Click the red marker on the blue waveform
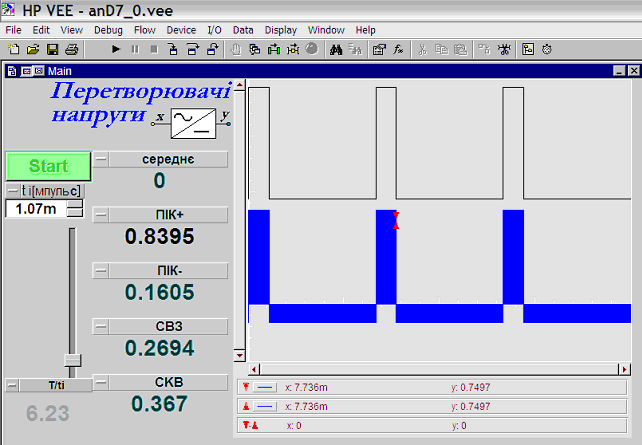 396,220
